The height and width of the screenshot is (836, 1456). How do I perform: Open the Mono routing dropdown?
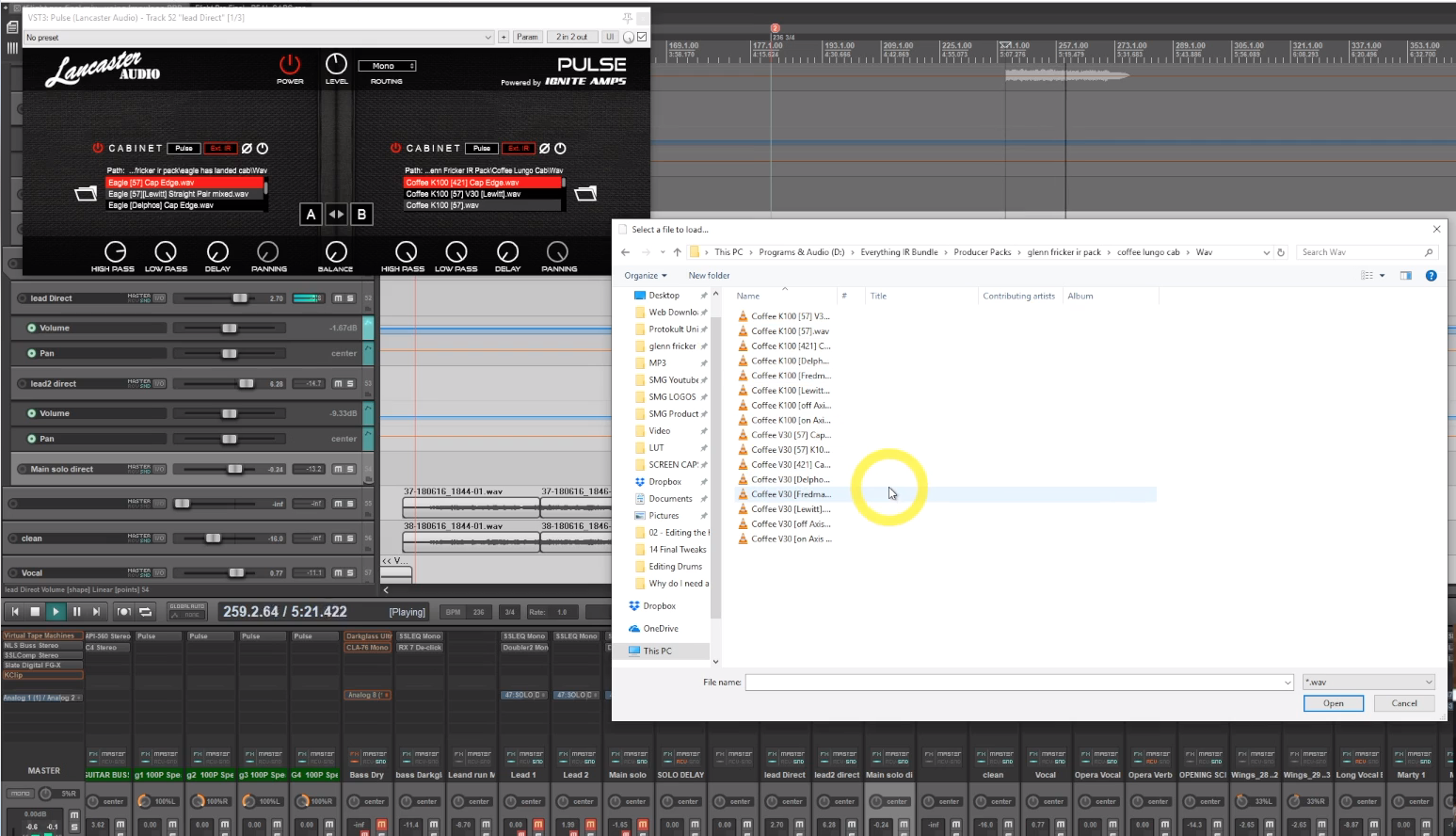tap(387, 66)
